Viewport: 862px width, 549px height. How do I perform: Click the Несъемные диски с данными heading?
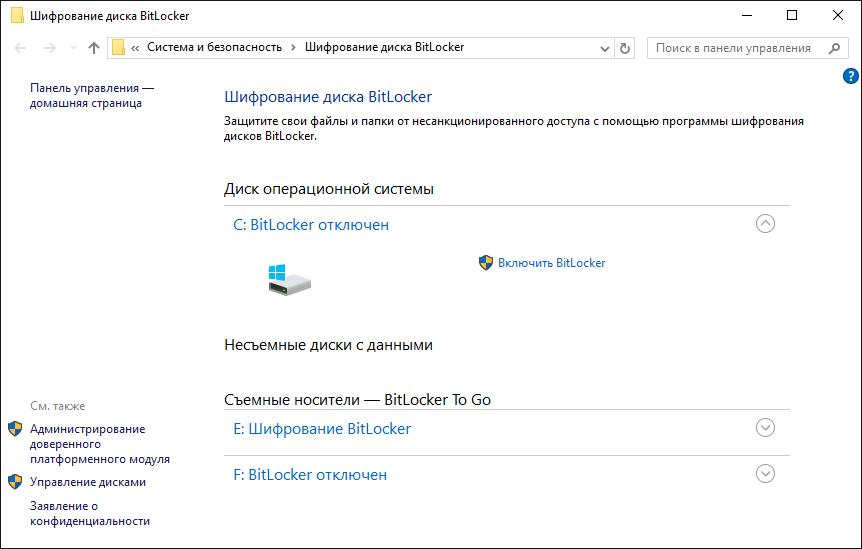[328, 345]
